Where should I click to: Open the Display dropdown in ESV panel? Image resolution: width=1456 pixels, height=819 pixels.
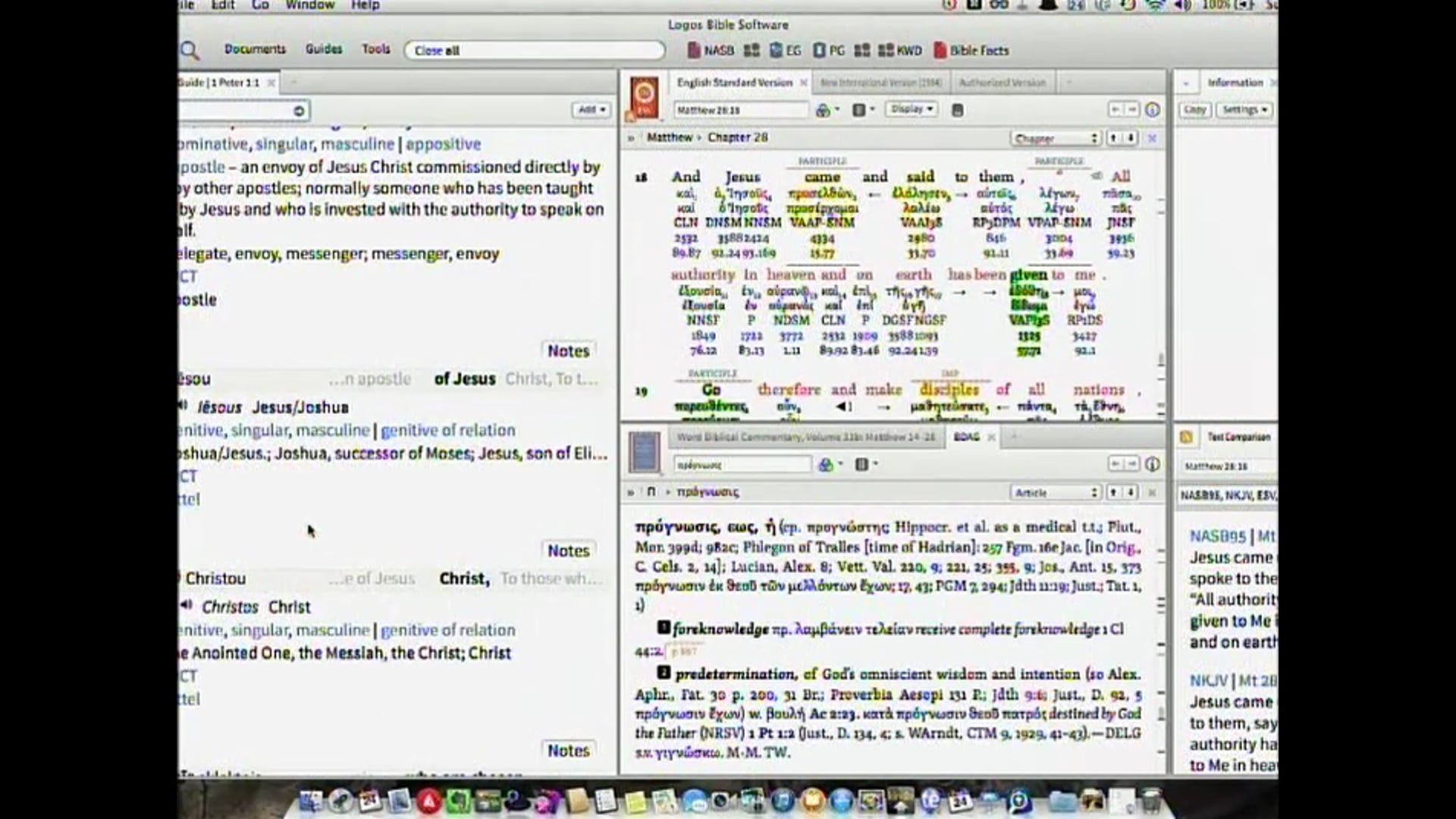[911, 109]
